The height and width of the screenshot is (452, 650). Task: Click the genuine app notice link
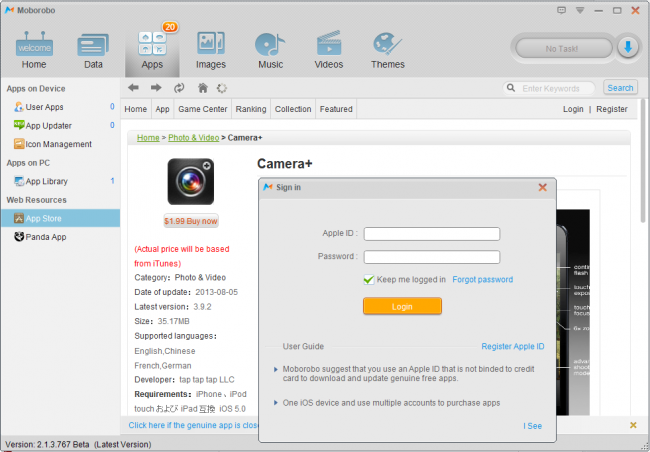pos(193,425)
